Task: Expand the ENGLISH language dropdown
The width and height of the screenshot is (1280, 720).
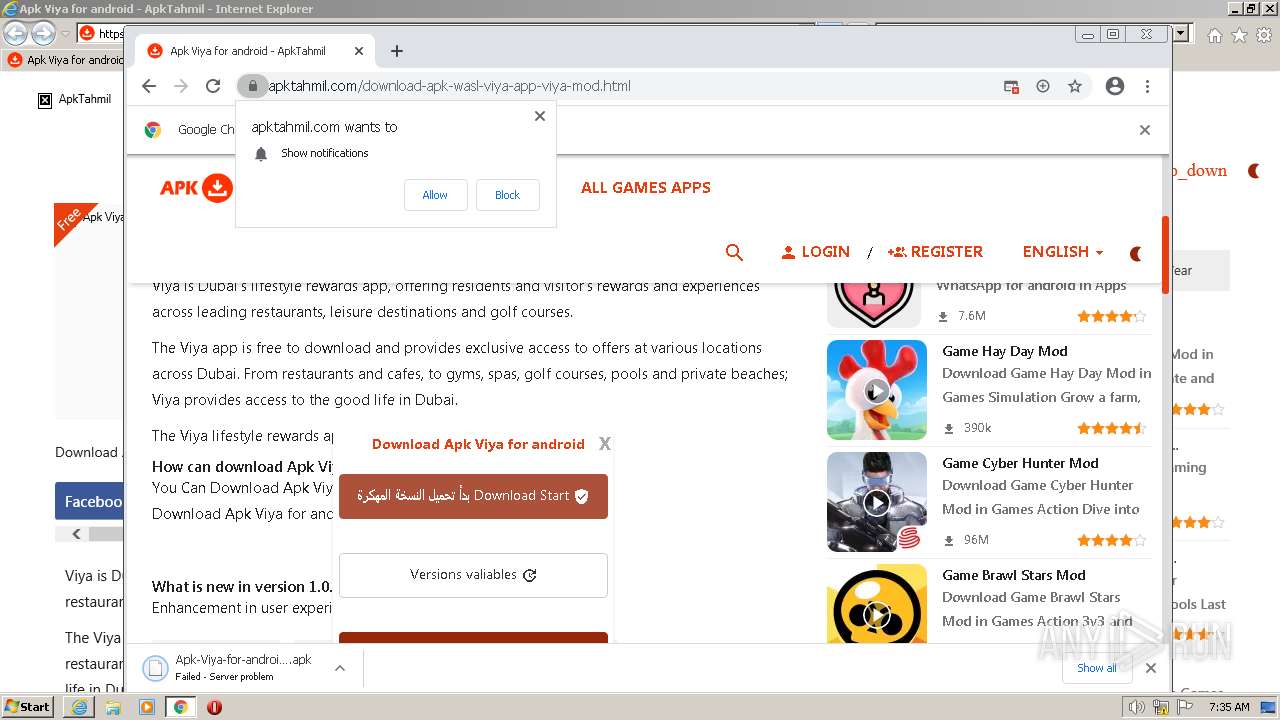Action: [1063, 252]
